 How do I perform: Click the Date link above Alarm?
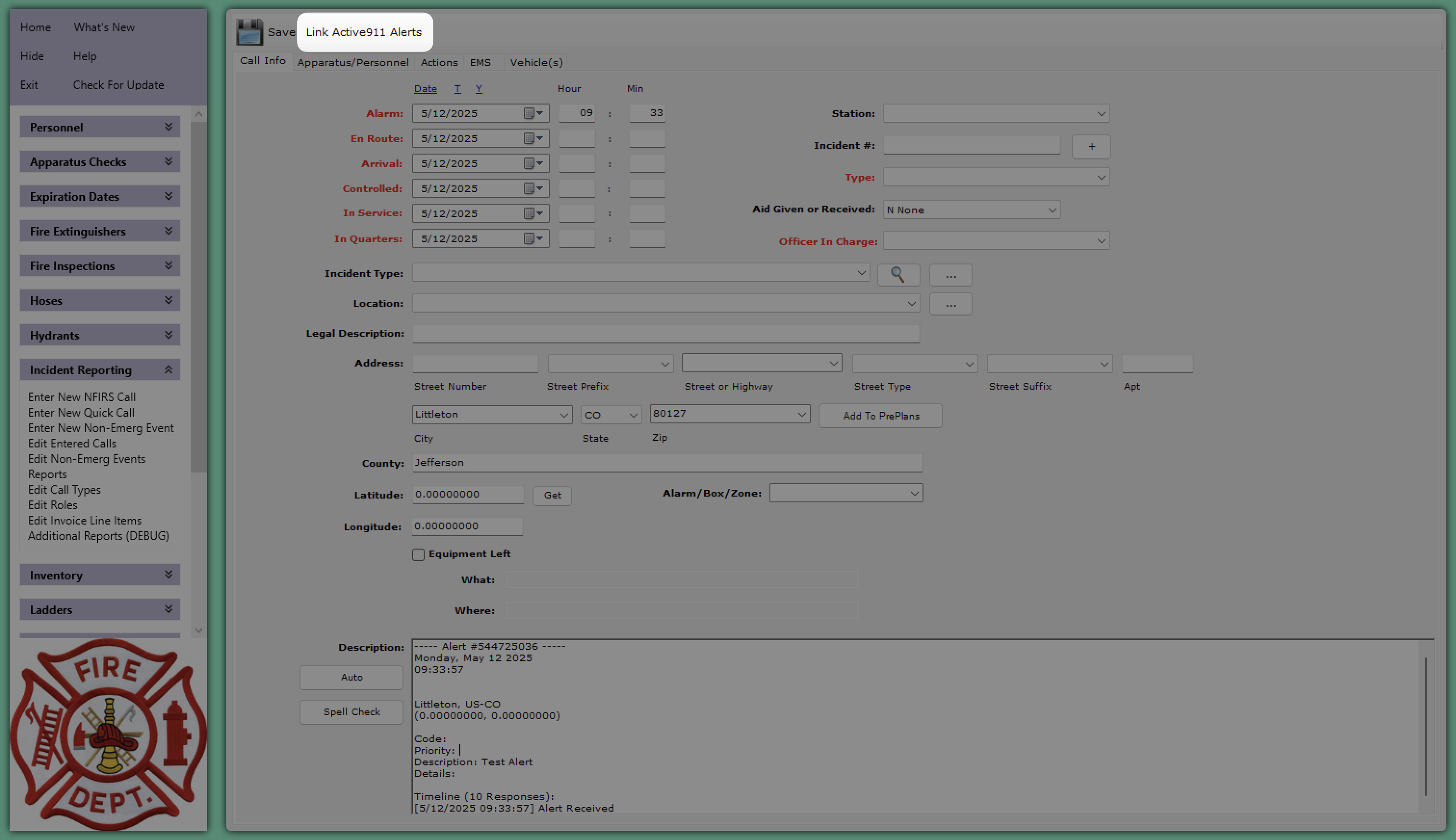[x=425, y=89]
